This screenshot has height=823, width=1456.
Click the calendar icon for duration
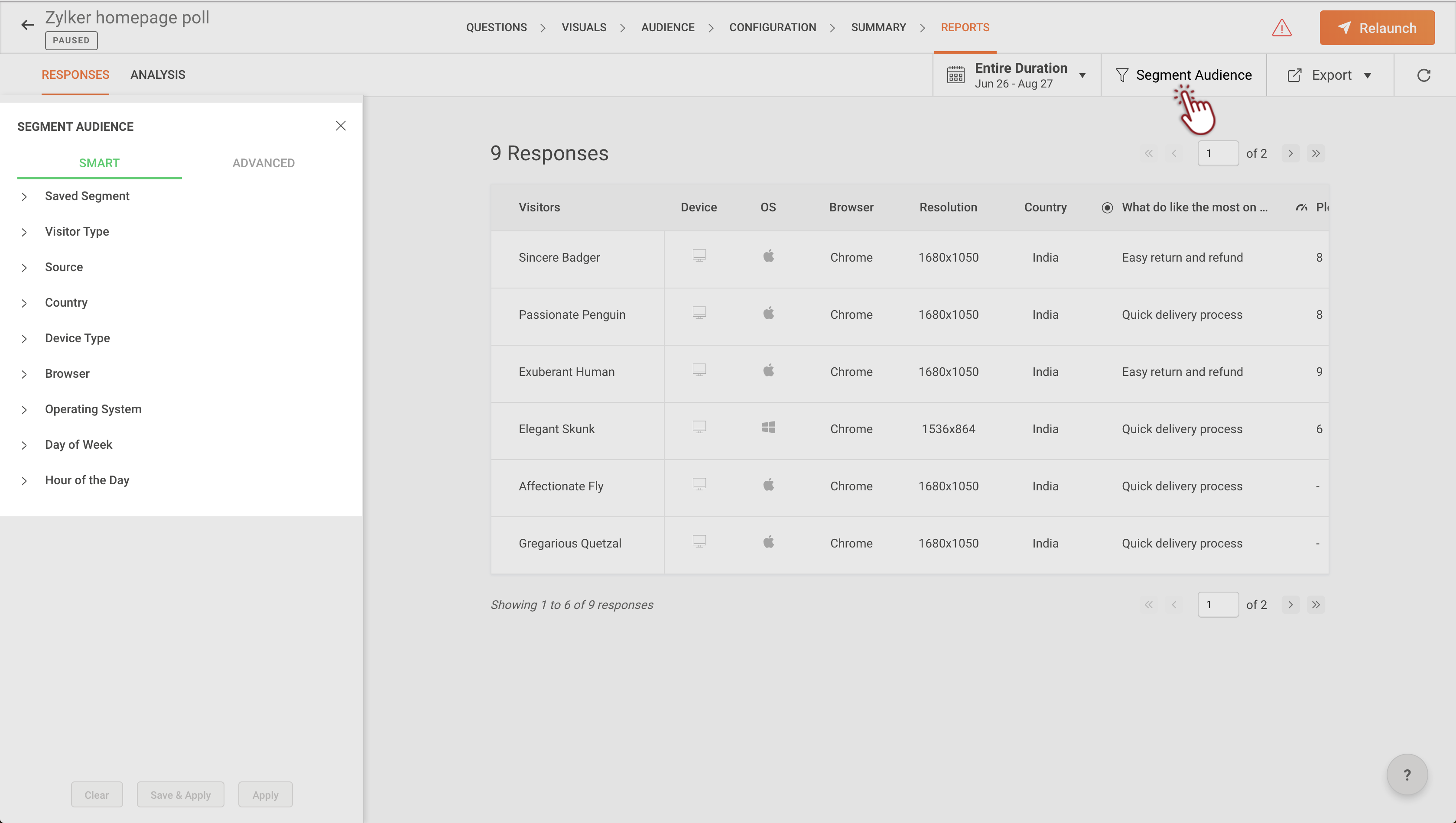point(955,75)
